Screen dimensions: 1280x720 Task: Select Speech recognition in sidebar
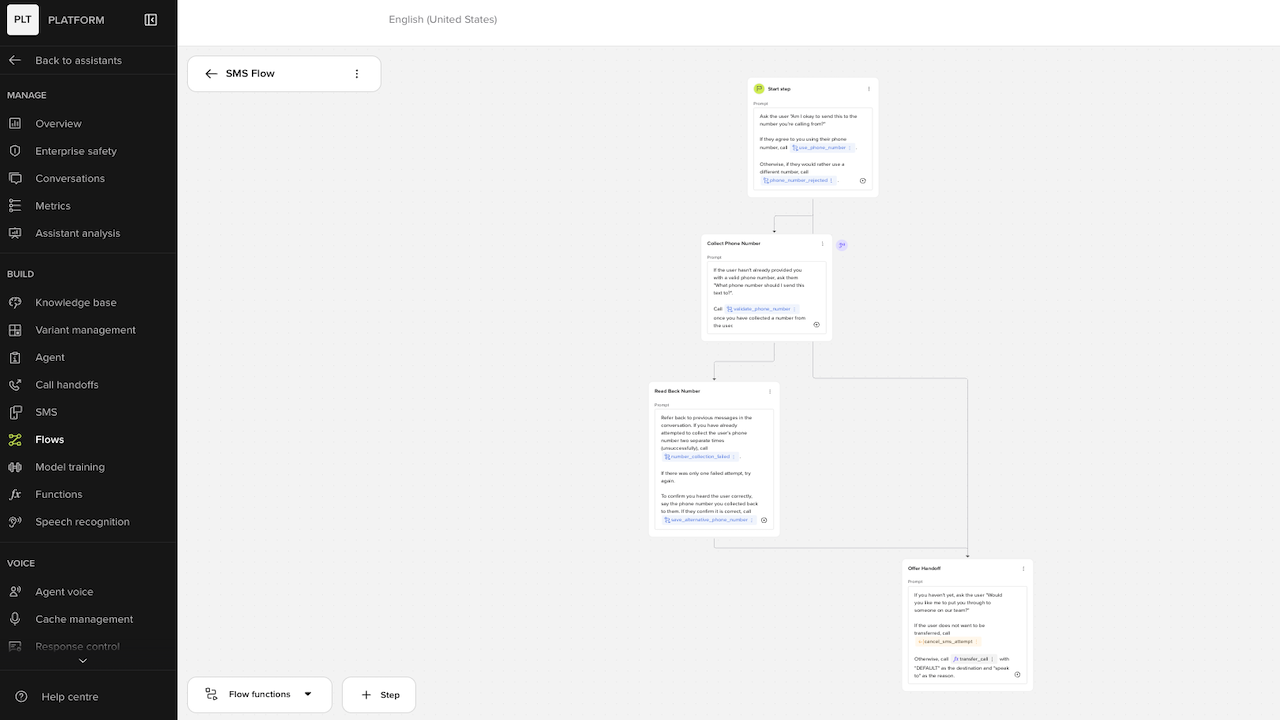coord(82,522)
